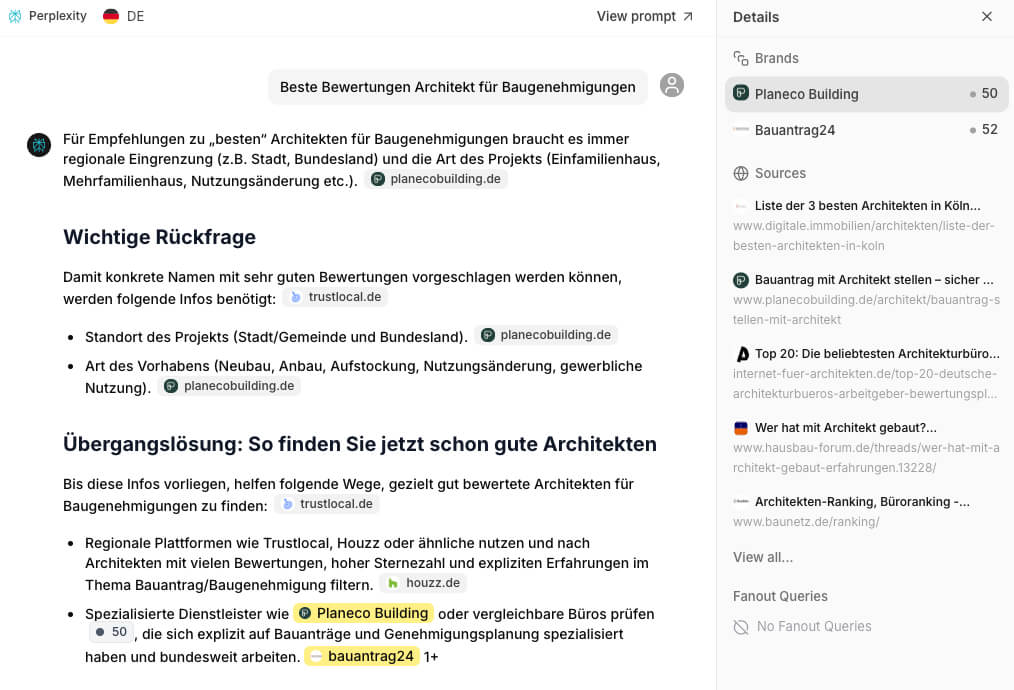
Task: Click the Perplexity logo icon
Action: tap(15, 16)
